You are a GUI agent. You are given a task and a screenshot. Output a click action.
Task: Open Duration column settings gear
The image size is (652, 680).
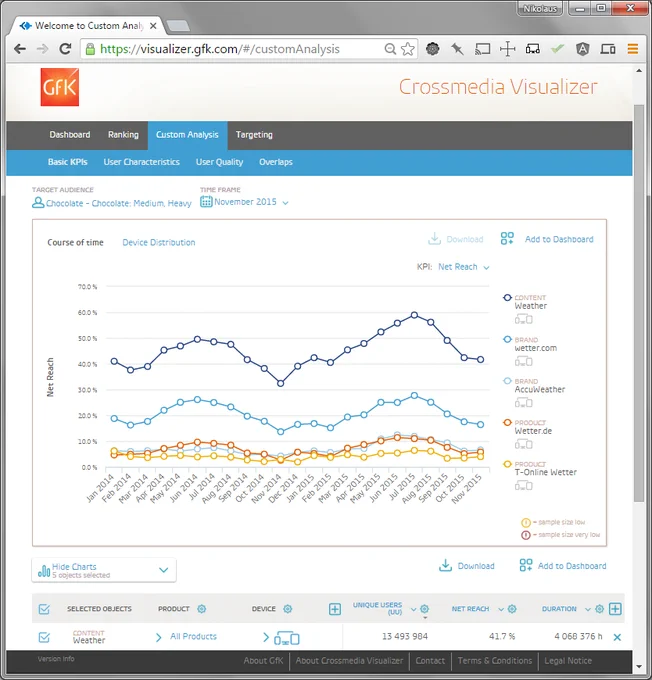(x=600, y=609)
